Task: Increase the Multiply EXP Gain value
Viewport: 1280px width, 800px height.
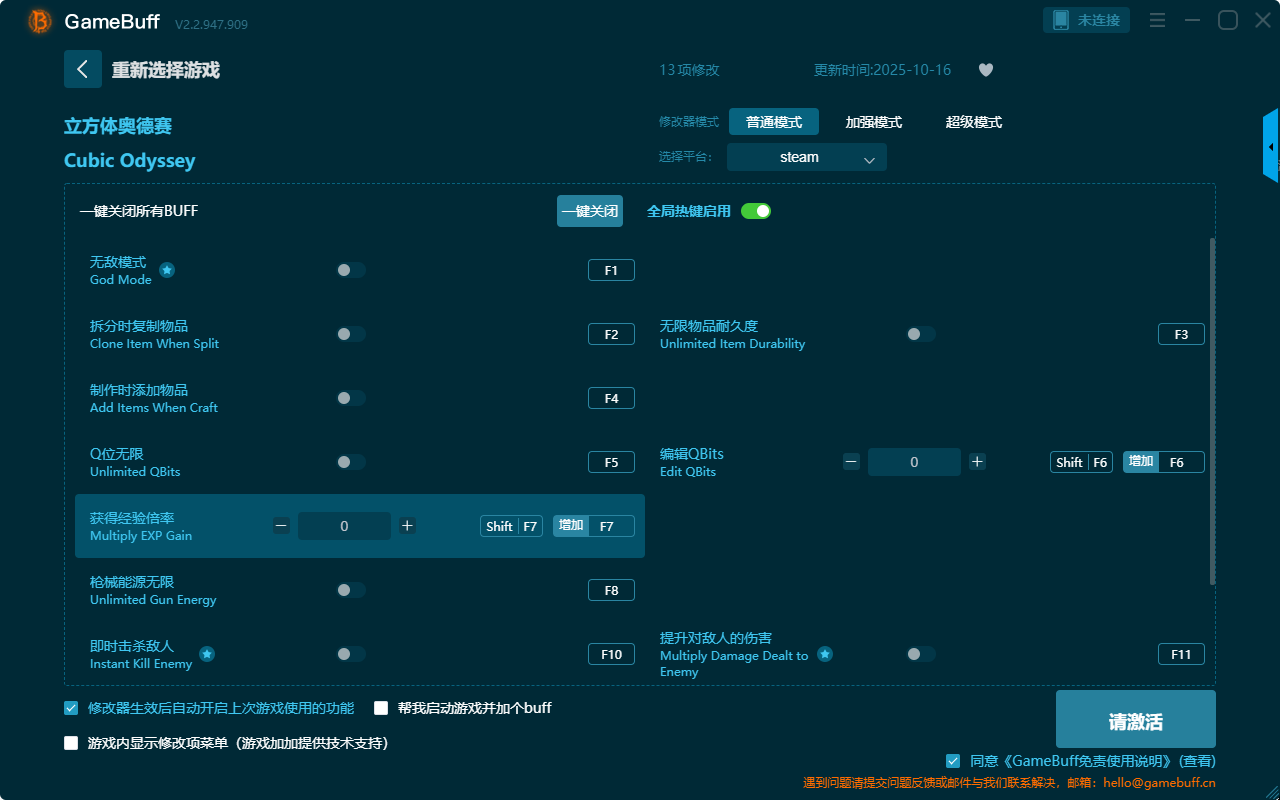Action: click(x=407, y=526)
